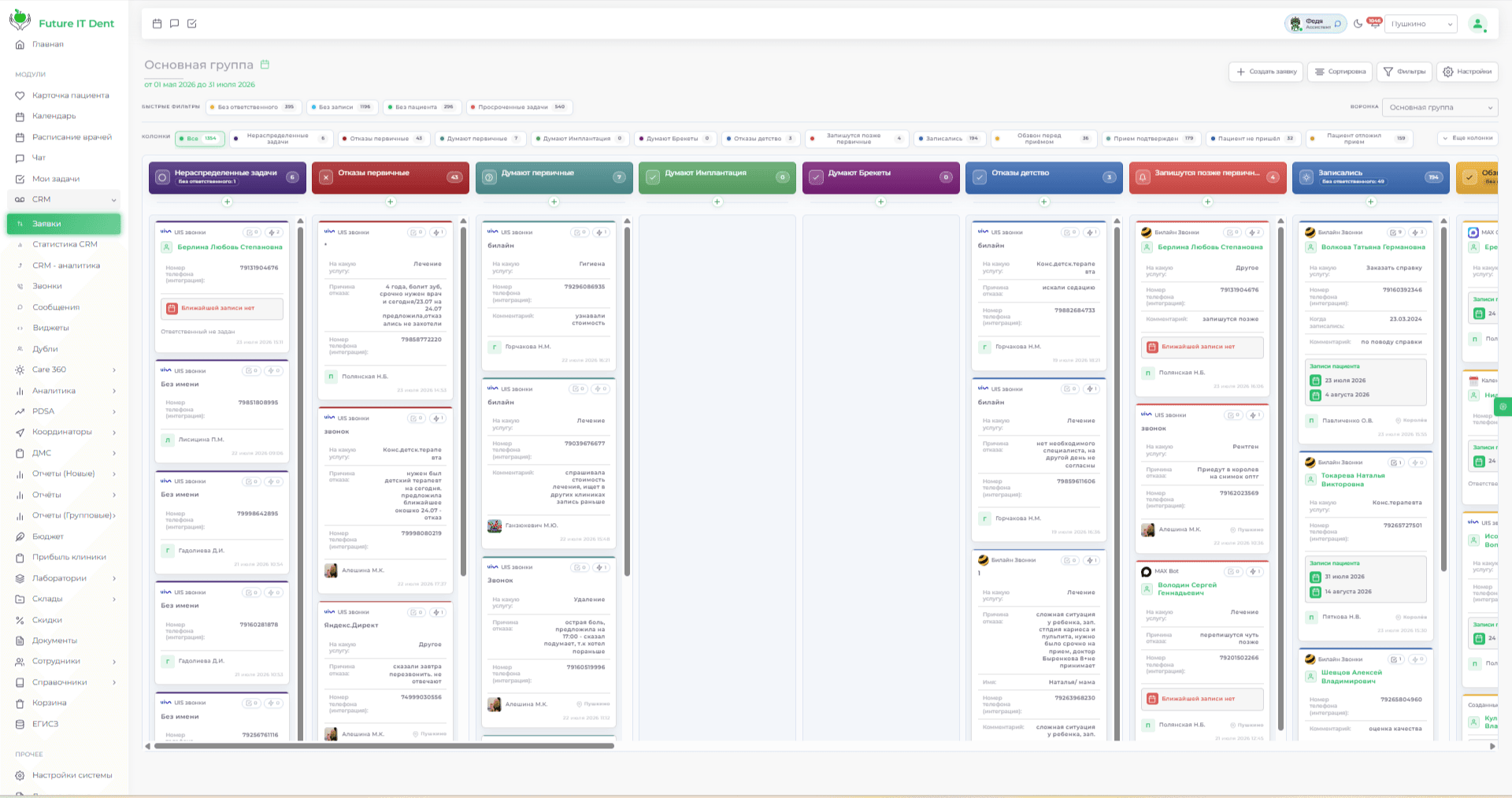Toggle the Без ответственного quick filter
1512x798 pixels.
pos(252,107)
